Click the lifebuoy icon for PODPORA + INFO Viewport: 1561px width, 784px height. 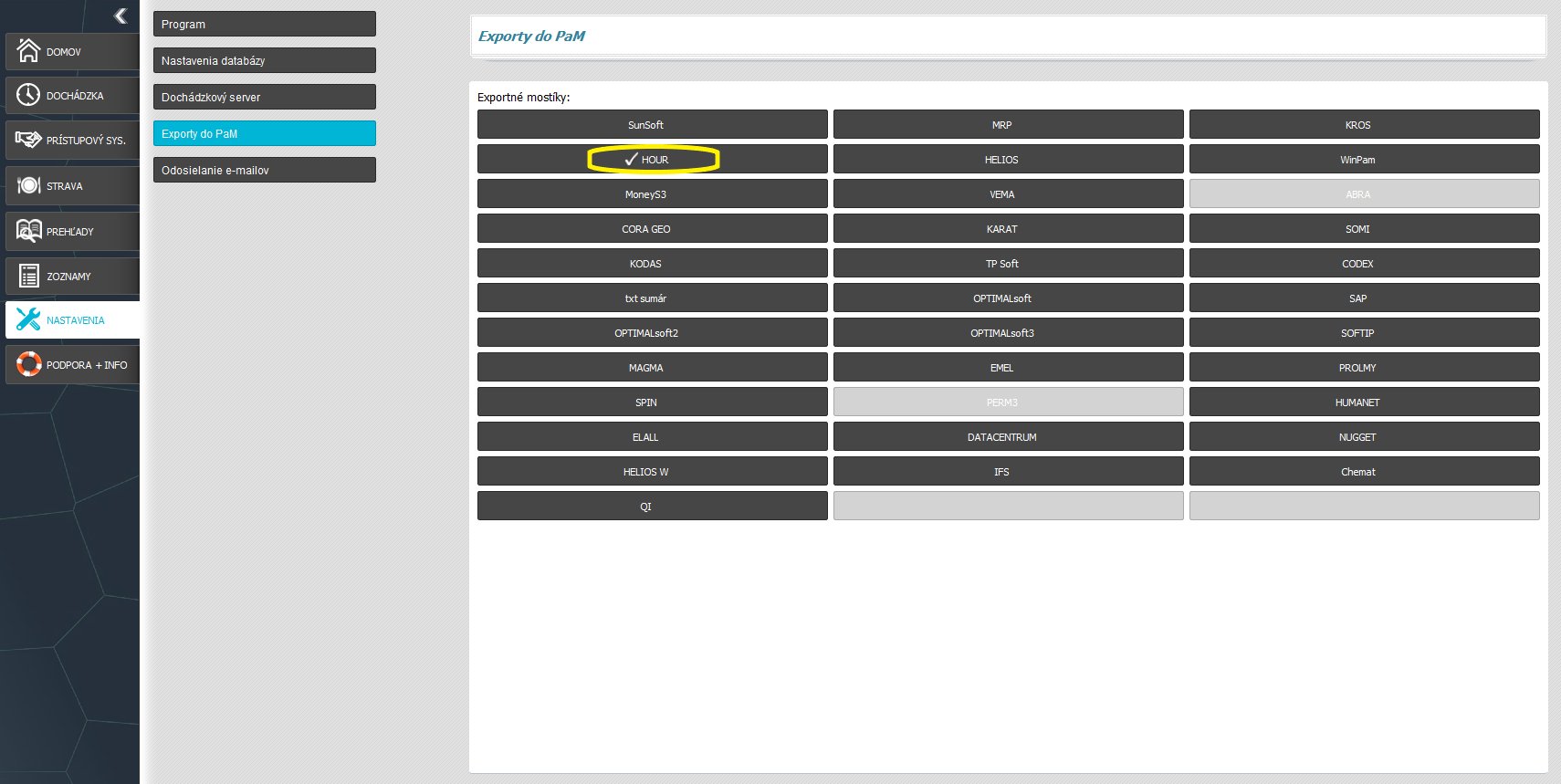(x=28, y=364)
